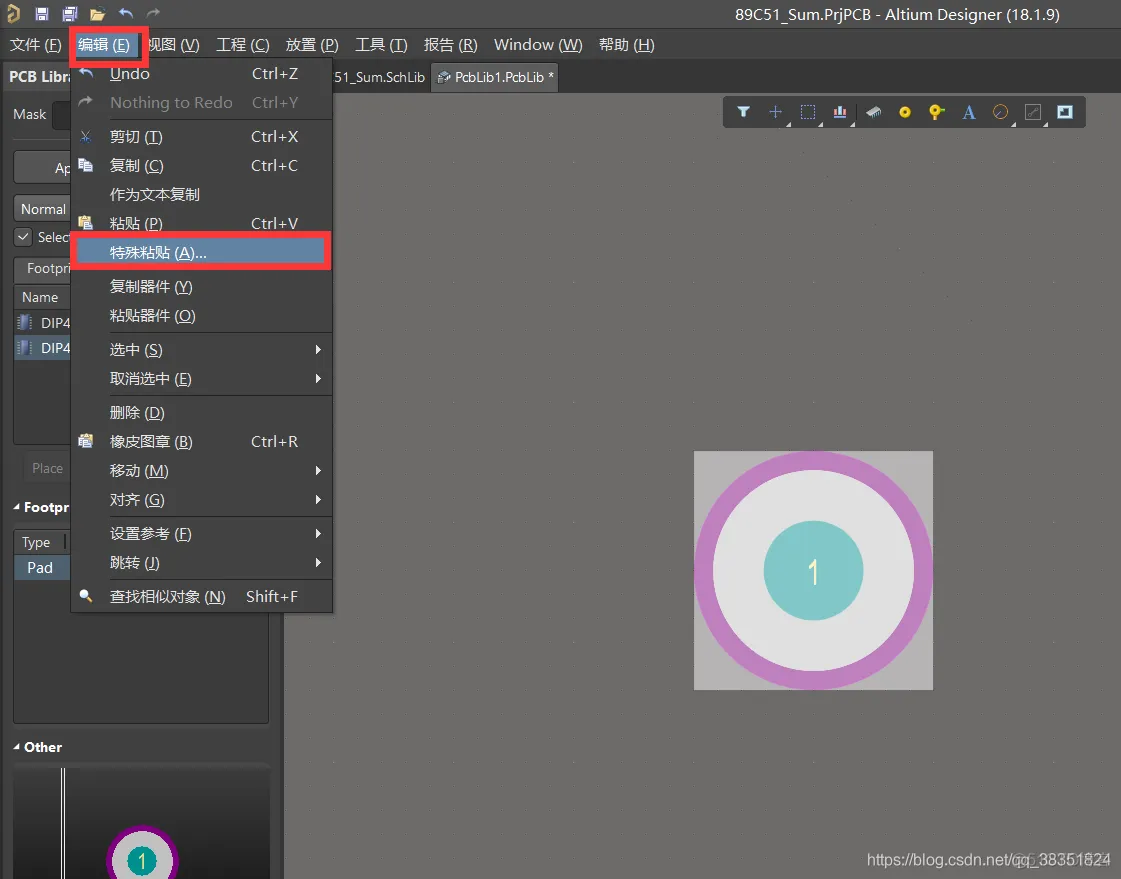Choose 橡皮图章 (B) rubber stamp entry
The height and width of the screenshot is (879, 1121).
click(x=202, y=442)
